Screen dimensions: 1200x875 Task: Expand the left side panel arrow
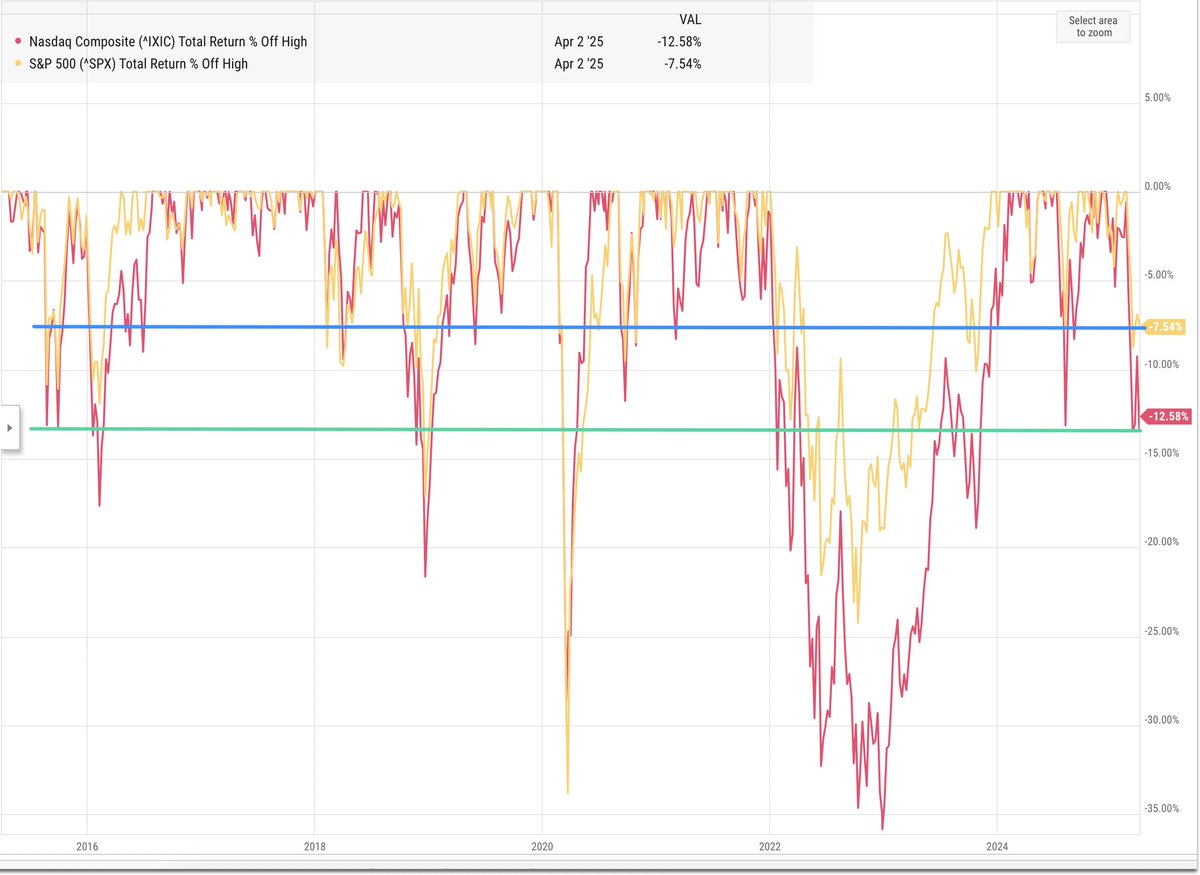coord(10,427)
